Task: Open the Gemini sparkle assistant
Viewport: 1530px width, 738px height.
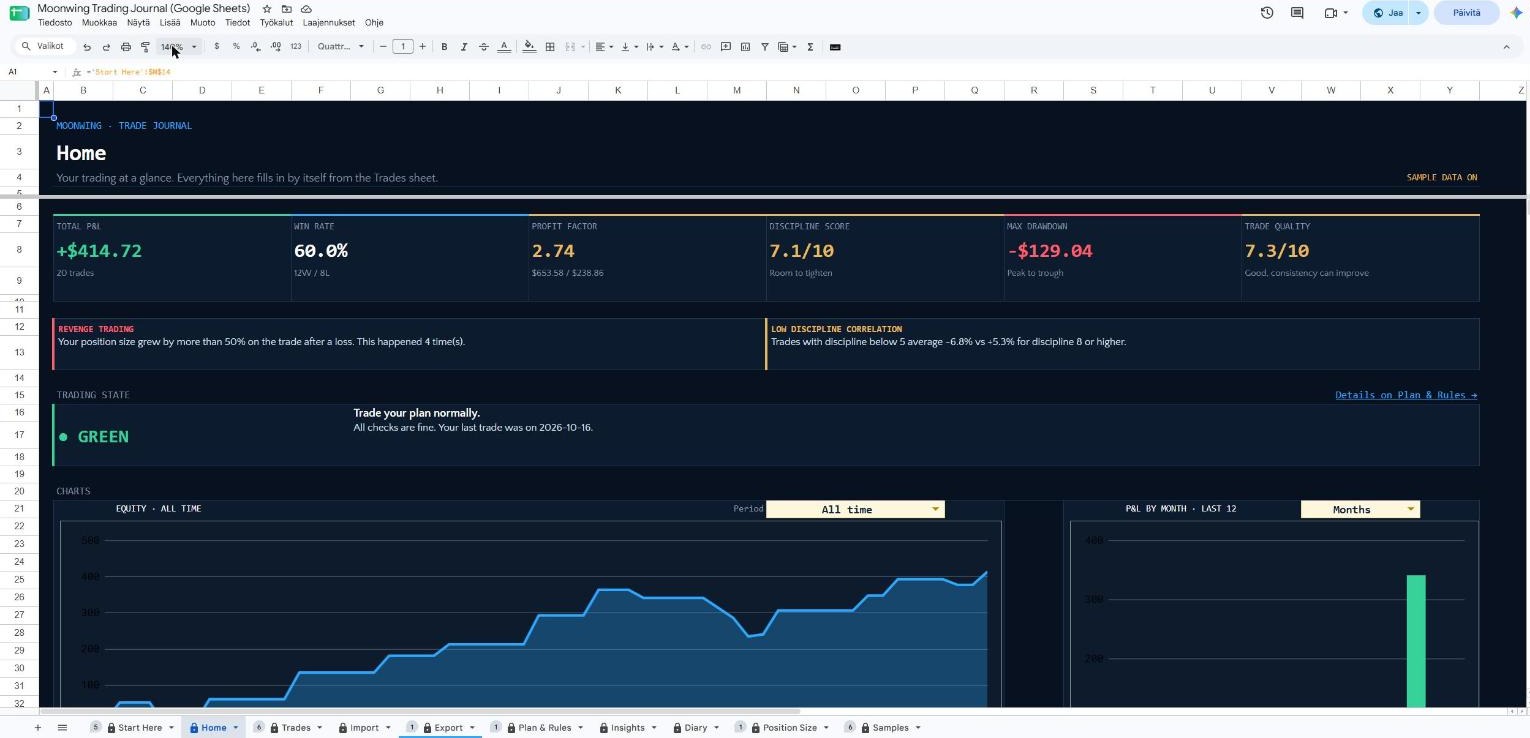Action: pyautogui.click(x=1516, y=13)
